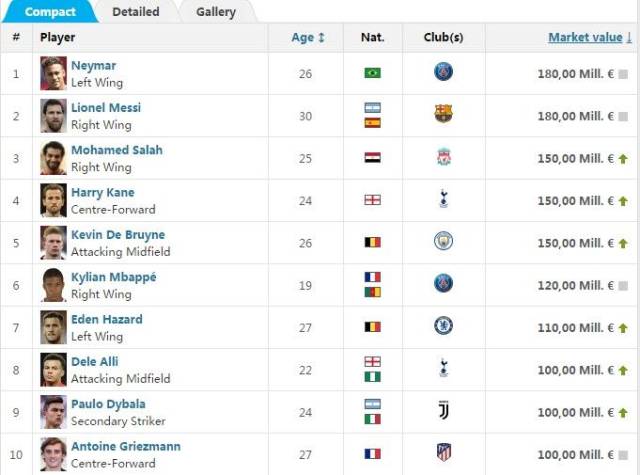
Task: Click Antoine Griezmann's player name link
Action: [126, 446]
